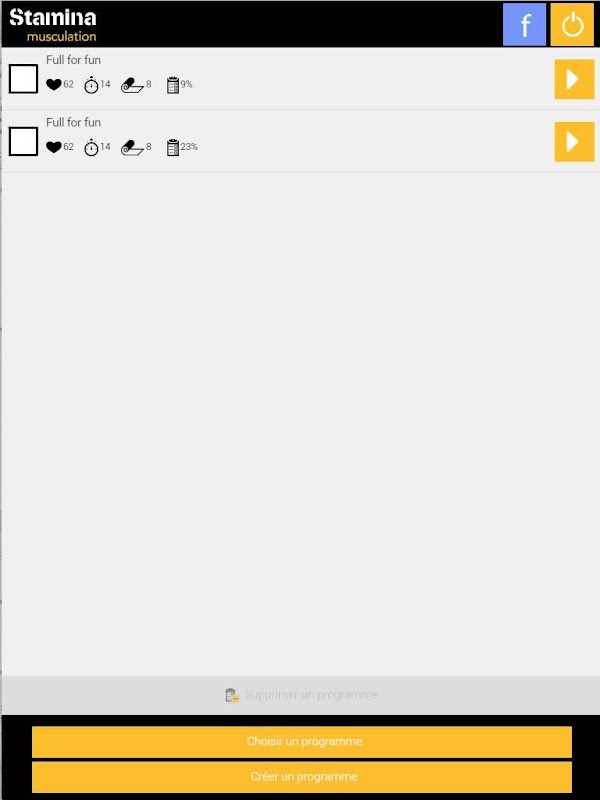600x800 pixels.
Task: Click the clipboard icon showing 9%
Action: 173,85
